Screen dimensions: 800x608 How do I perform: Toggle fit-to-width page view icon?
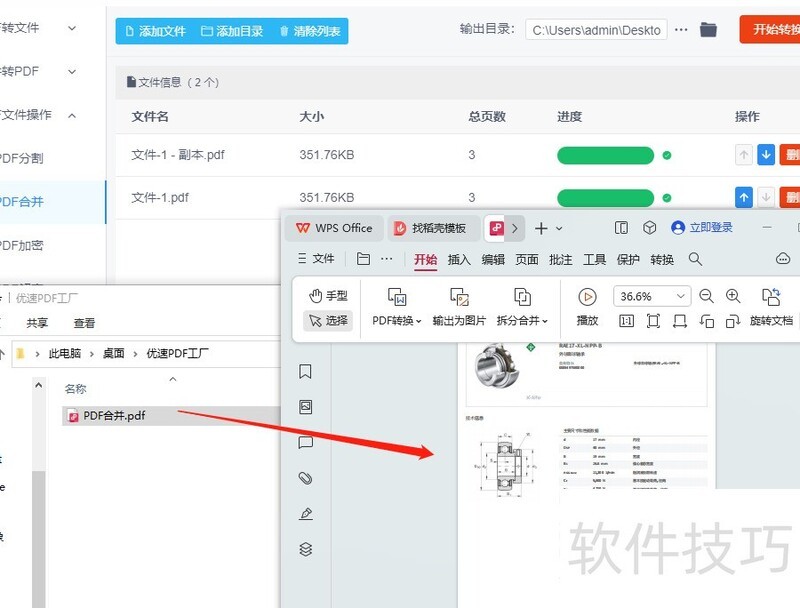681,319
